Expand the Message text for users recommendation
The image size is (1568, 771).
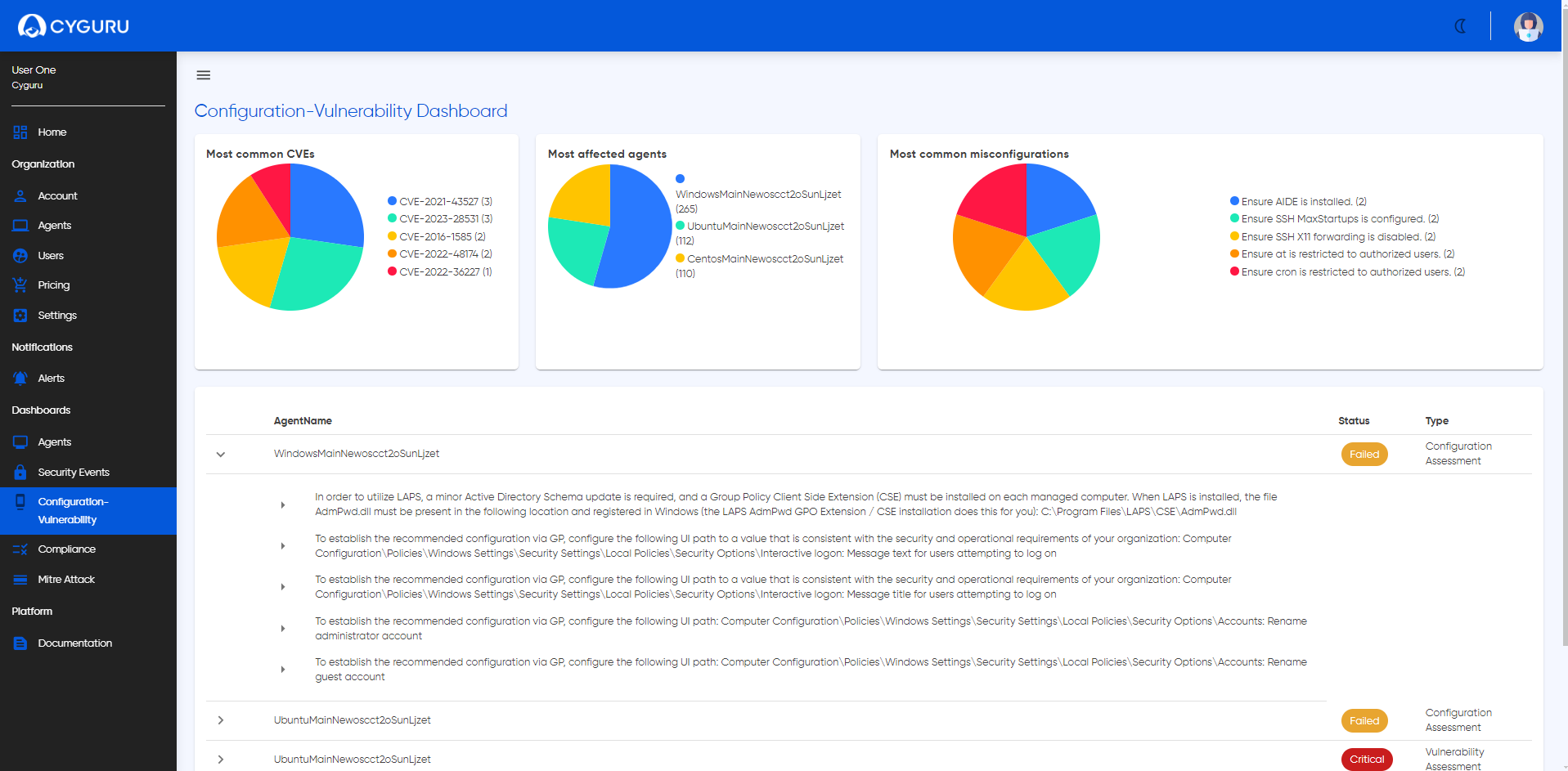[x=283, y=546]
